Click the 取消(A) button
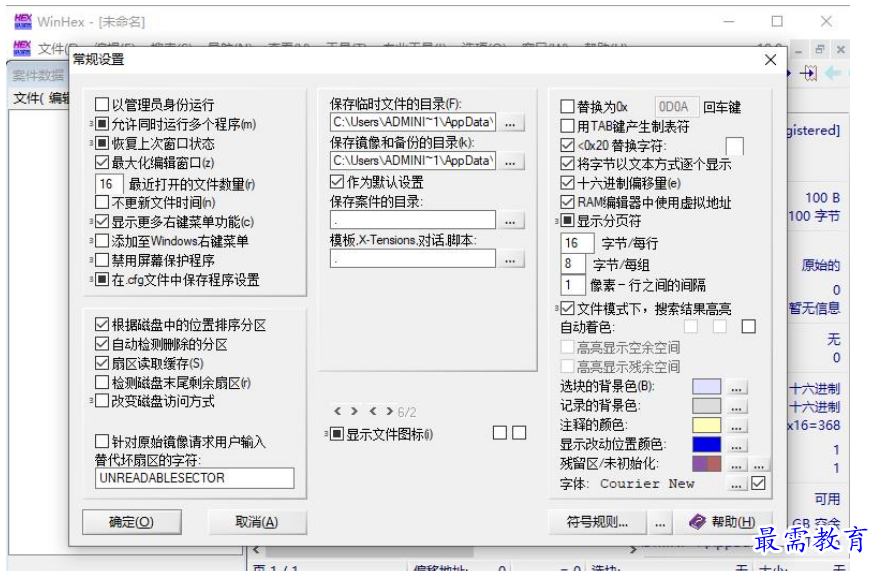The width and height of the screenshot is (876, 571). click(256, 522)
